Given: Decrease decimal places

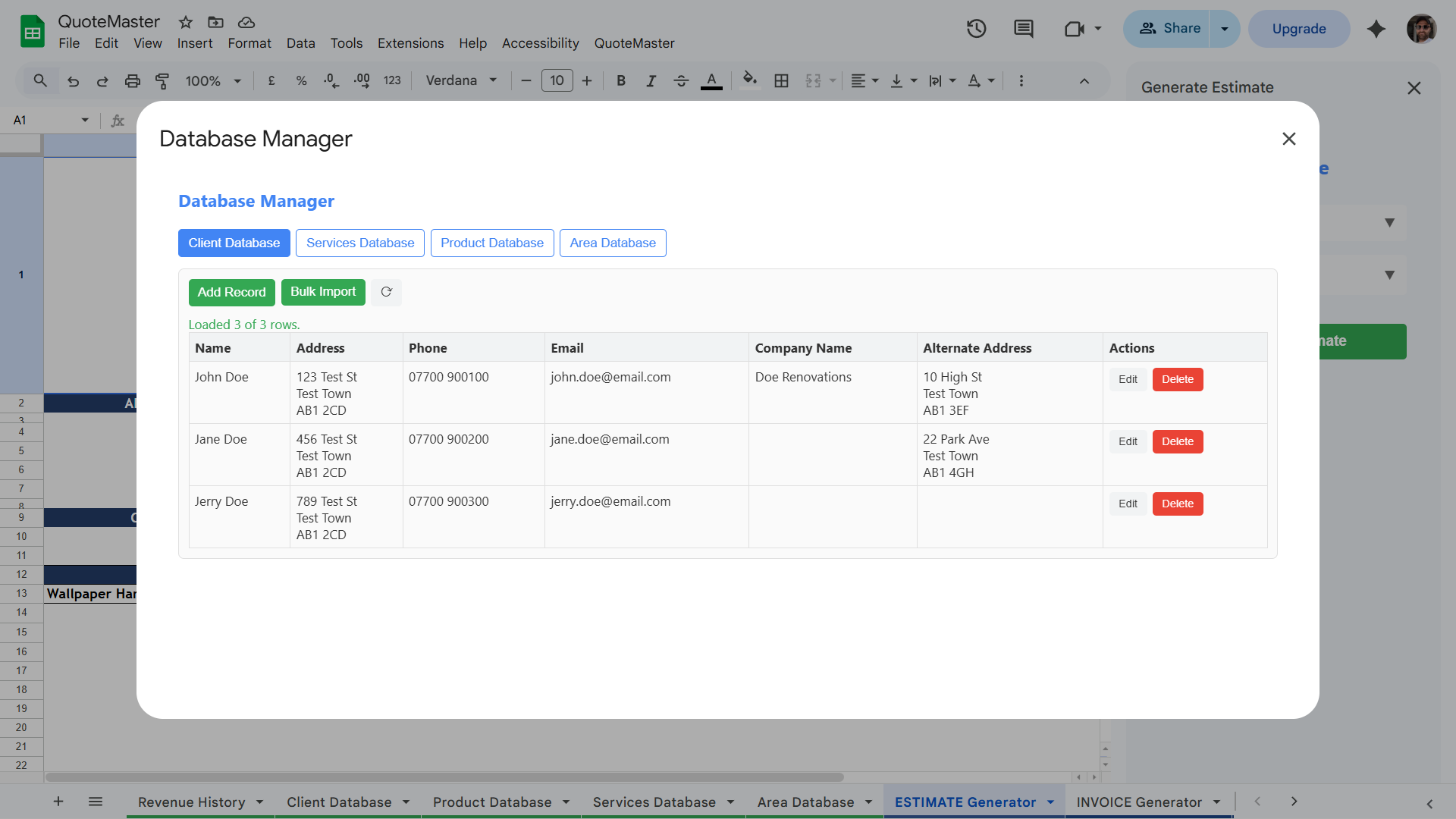Looking at the screenshot, I should coord(331,80).
